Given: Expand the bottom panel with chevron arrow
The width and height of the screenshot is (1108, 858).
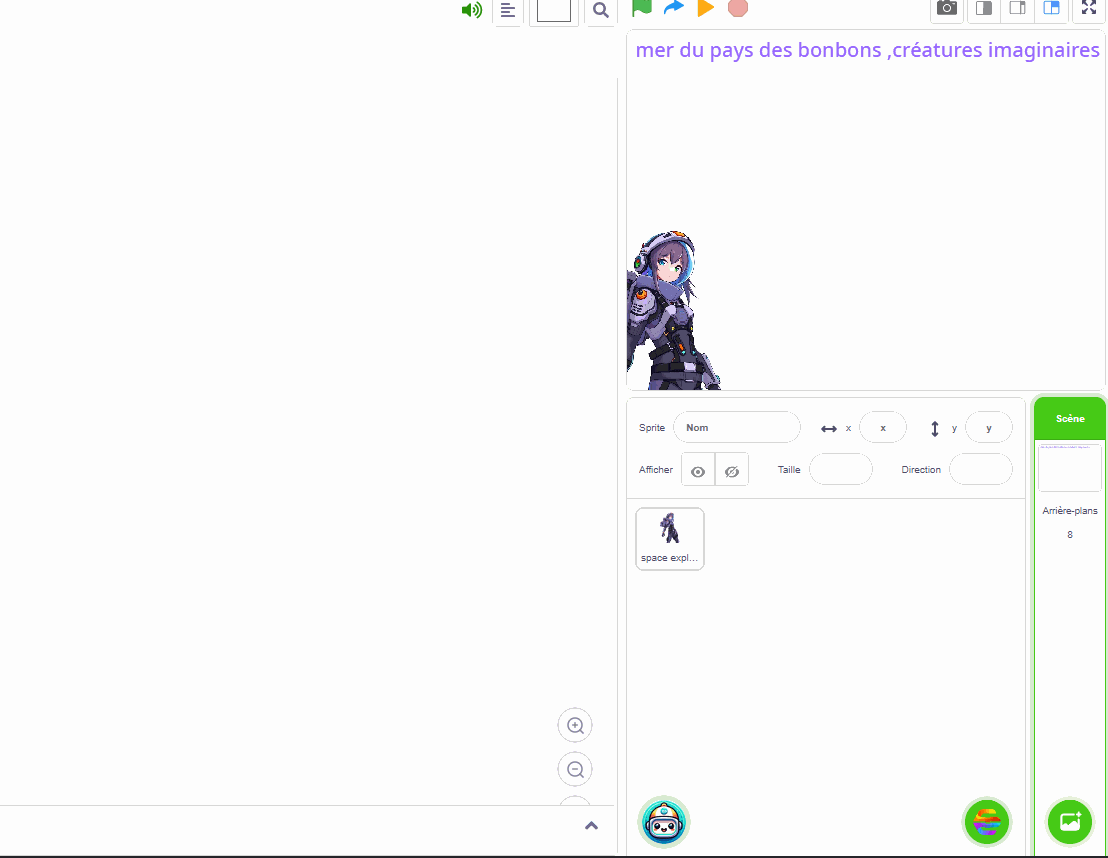Looking at the screenshot, I should (x=591, y=825).
